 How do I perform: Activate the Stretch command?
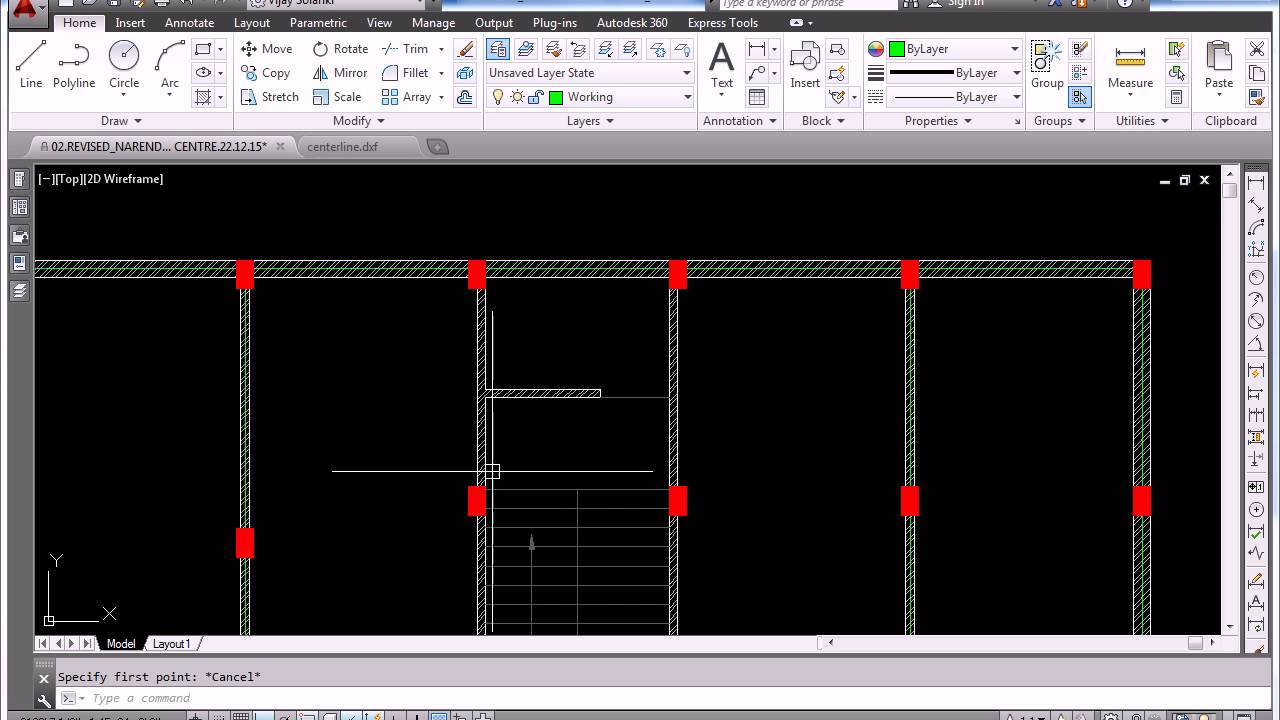point(270,96)
